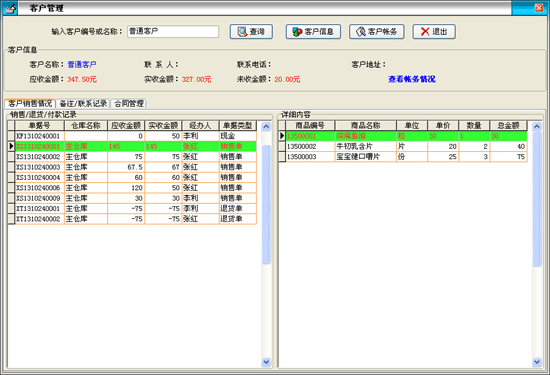550x375 pixels.
Task: Click the 查询 search button
Action: (251, 32)
